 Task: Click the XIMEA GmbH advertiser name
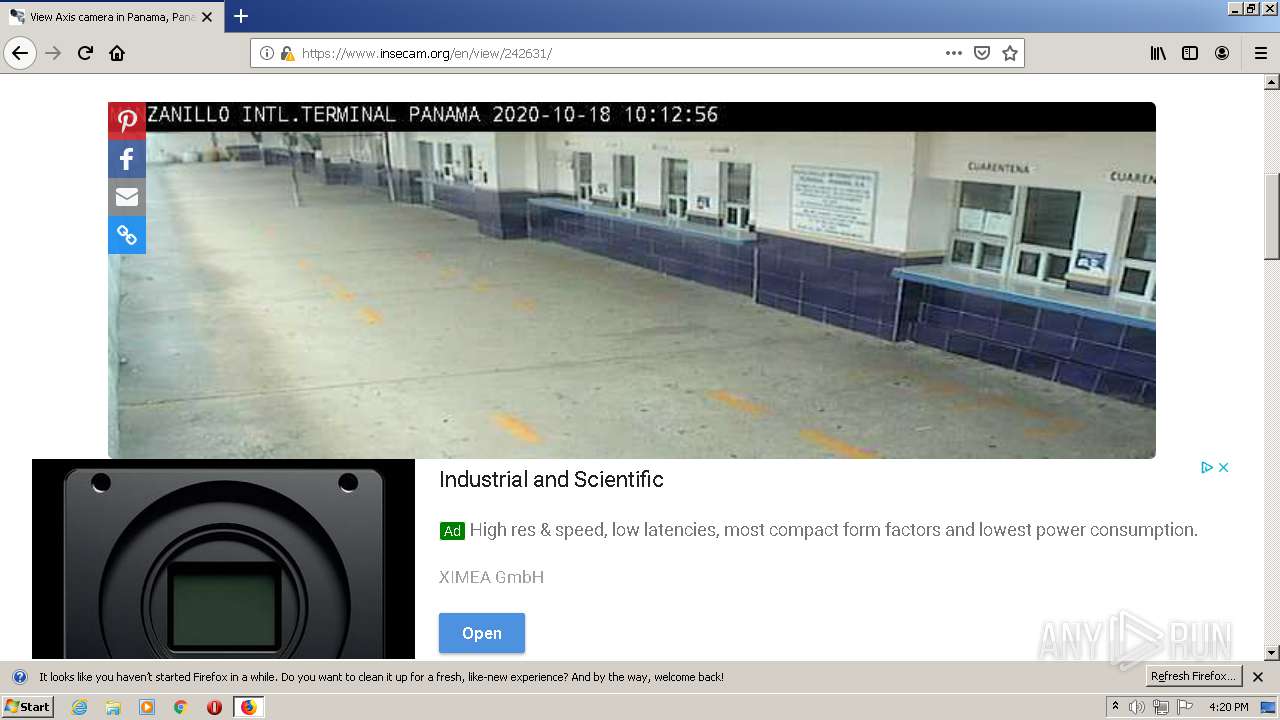[x=491, y=577]
